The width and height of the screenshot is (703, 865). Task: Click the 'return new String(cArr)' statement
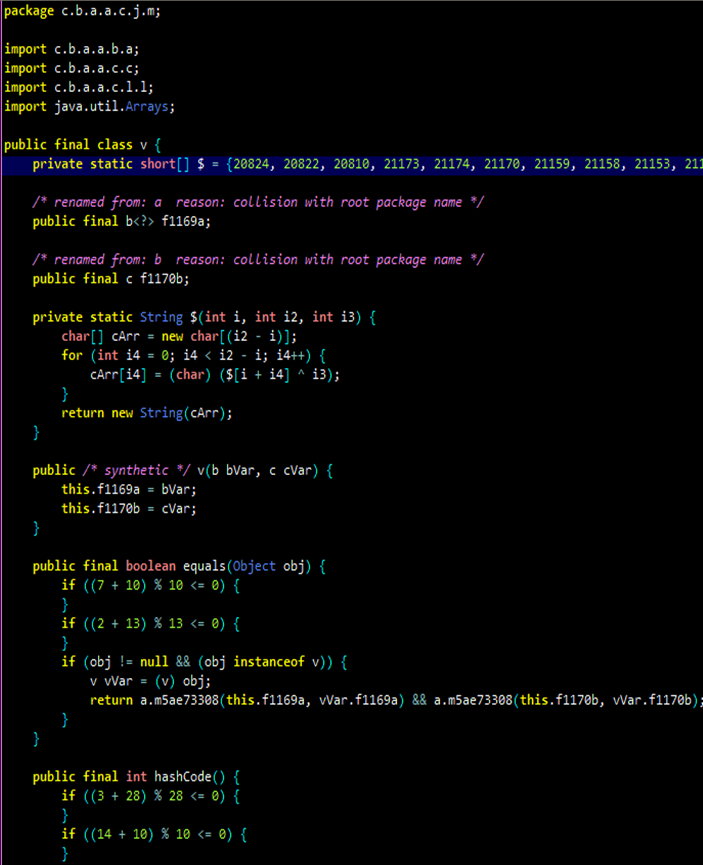147,413
